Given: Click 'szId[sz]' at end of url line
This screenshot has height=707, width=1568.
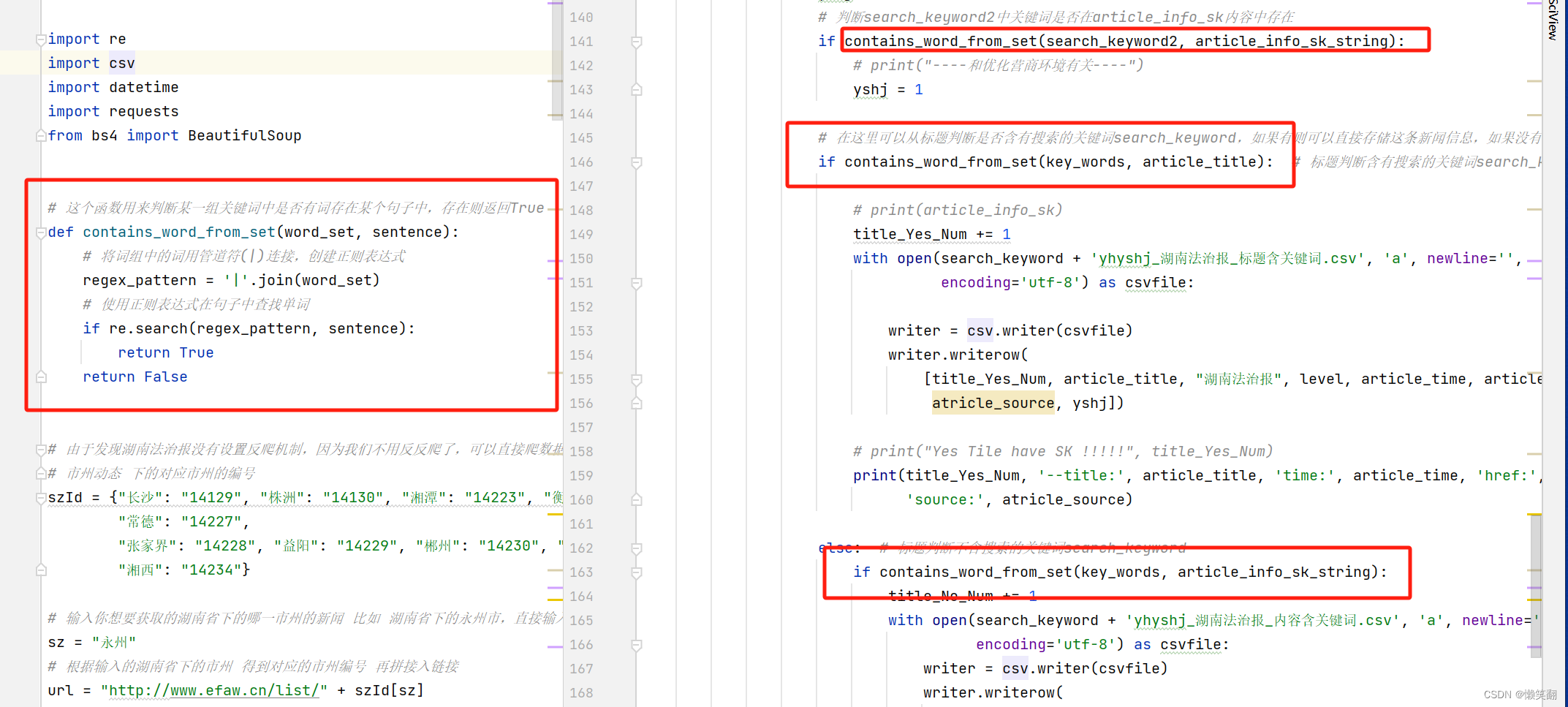Looking at the screenshot, I should point(390,690).
